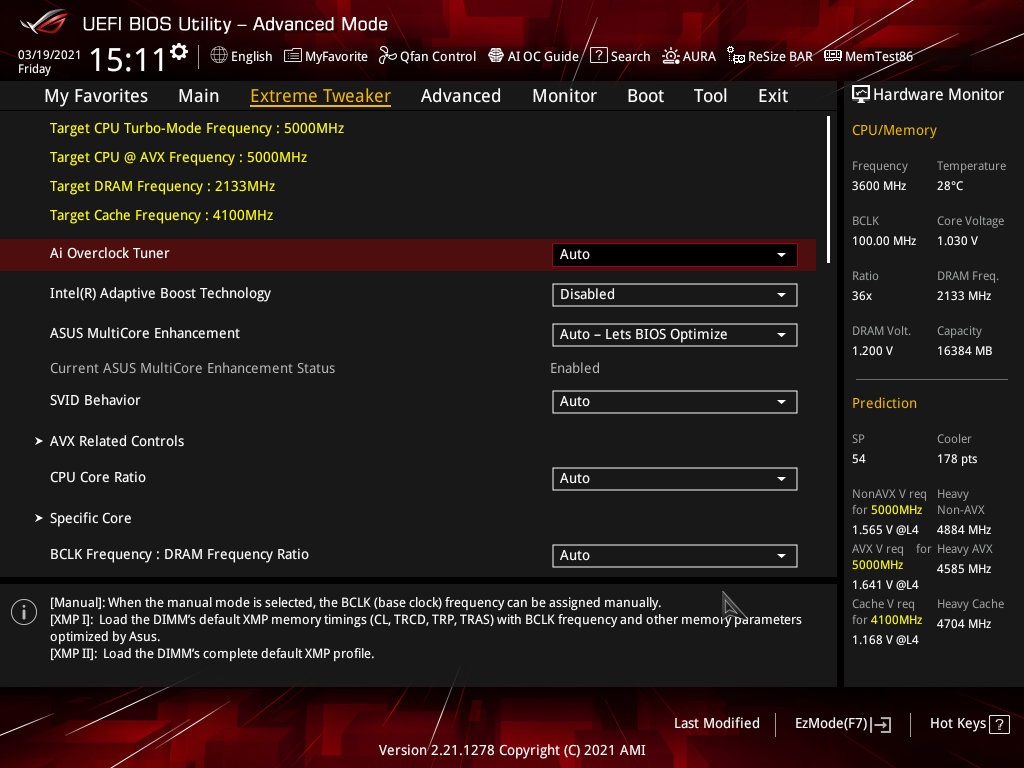
Task: Launch AI OC Guide icon
Action: point(496,56)
